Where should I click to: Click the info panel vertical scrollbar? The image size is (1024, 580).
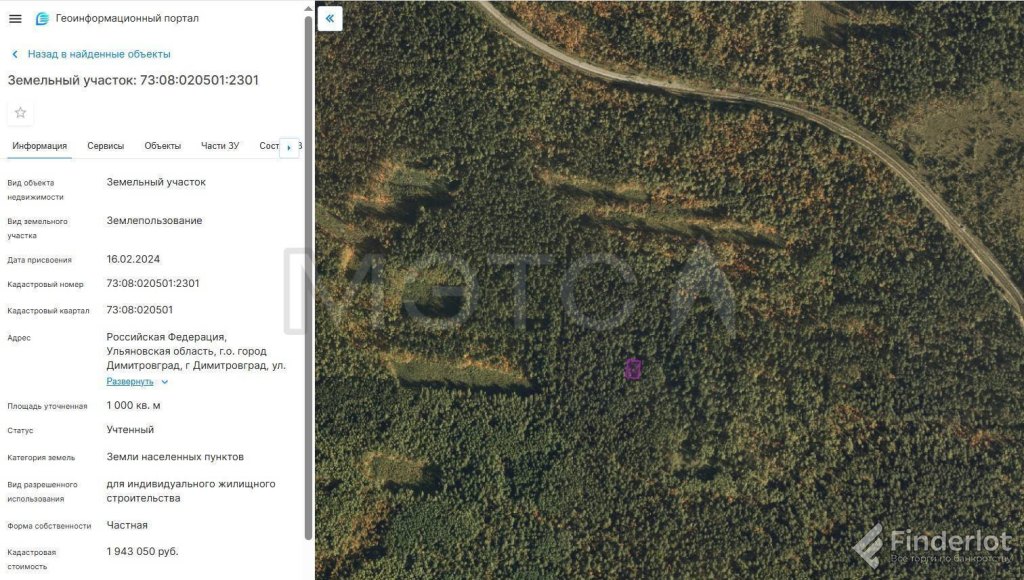(x=308, y=278)
